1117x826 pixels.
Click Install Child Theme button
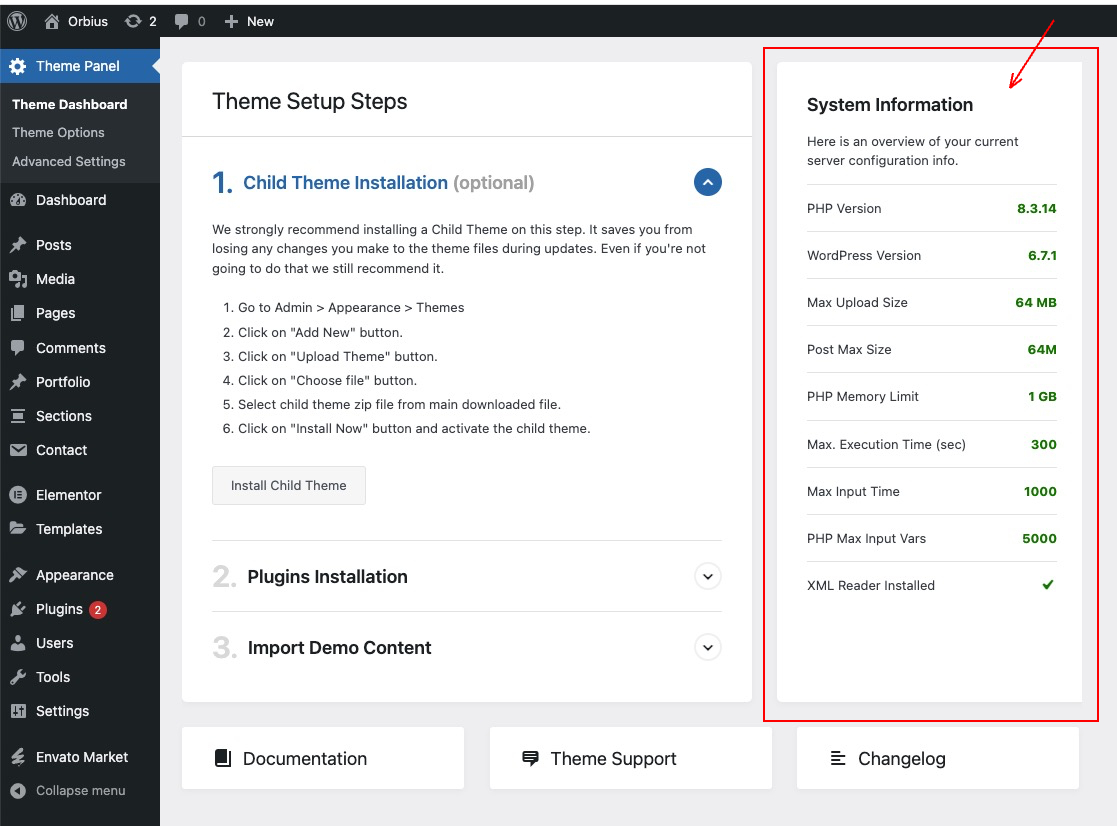[289, 486]
